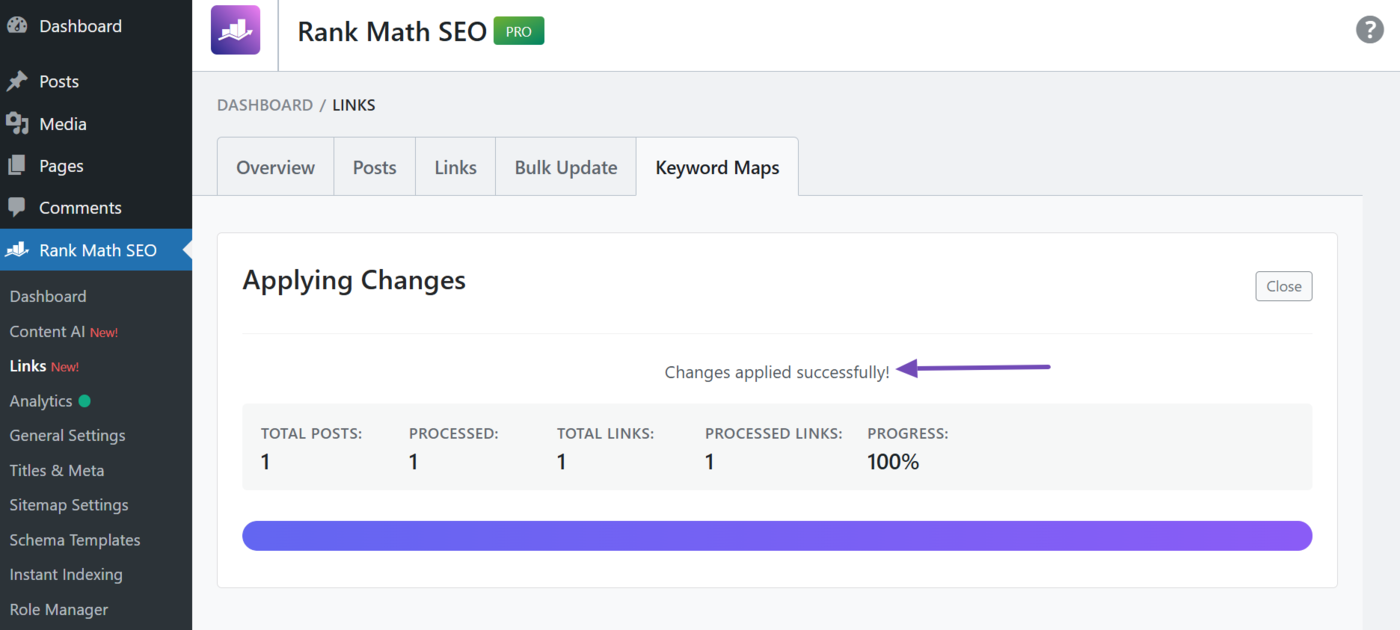This screenshot has height=630, width=1400.
Task: Open General Settings in the Rank Math menu
Action: [x=66, y=435]
